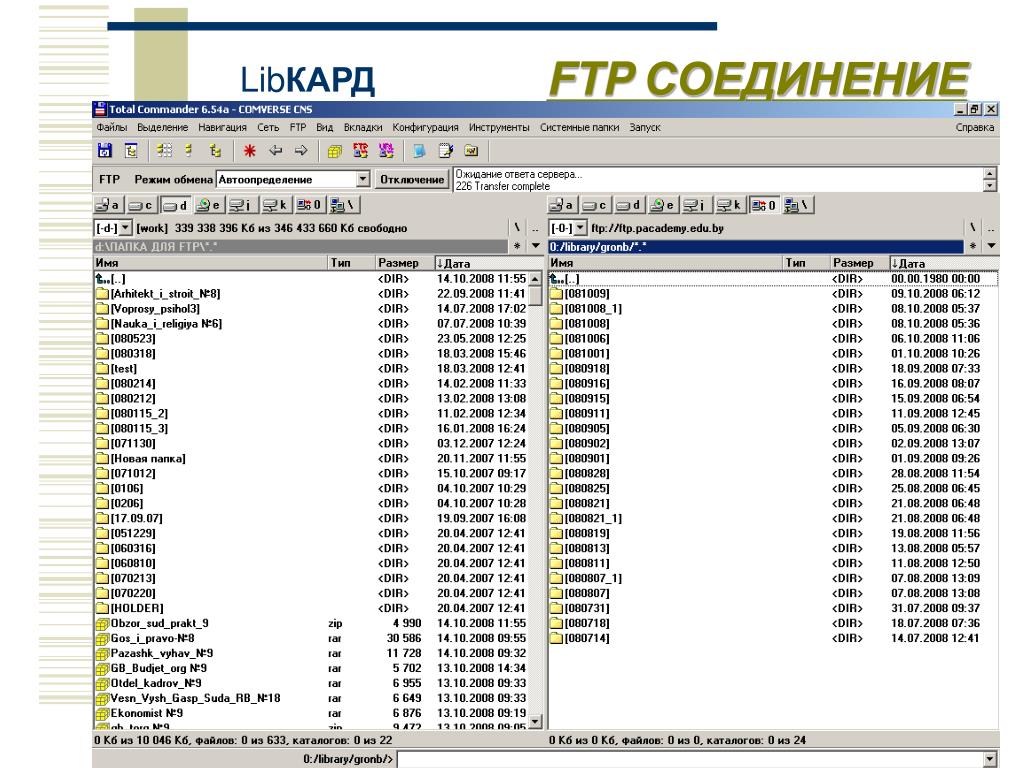
Task: Select drive d in right panel
Action: [628, 205]
